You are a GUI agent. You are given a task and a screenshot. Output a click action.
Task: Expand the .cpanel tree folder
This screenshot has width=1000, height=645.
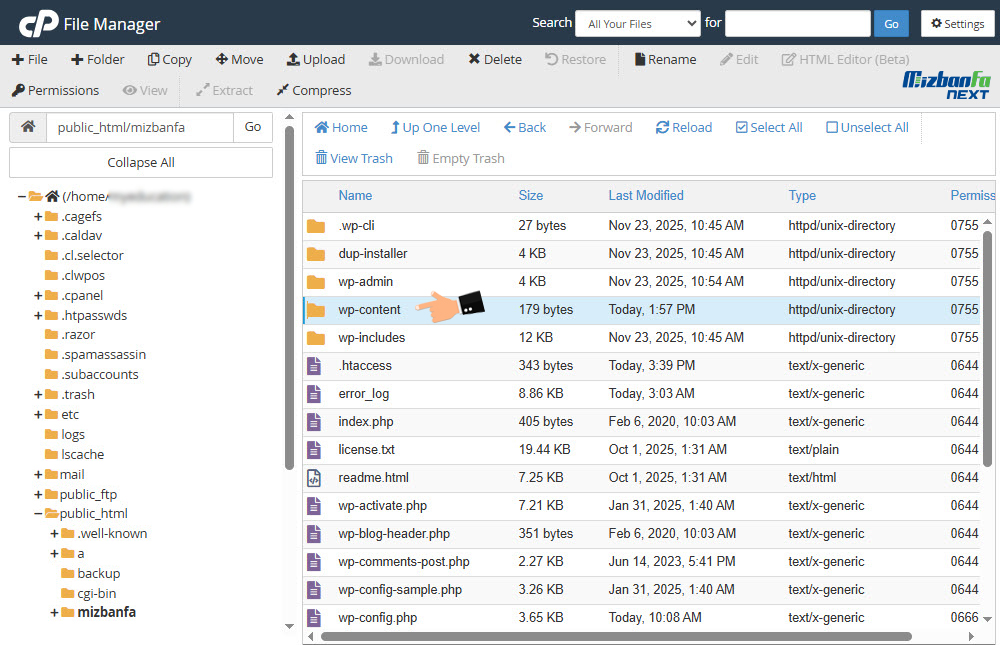(39, 295)
